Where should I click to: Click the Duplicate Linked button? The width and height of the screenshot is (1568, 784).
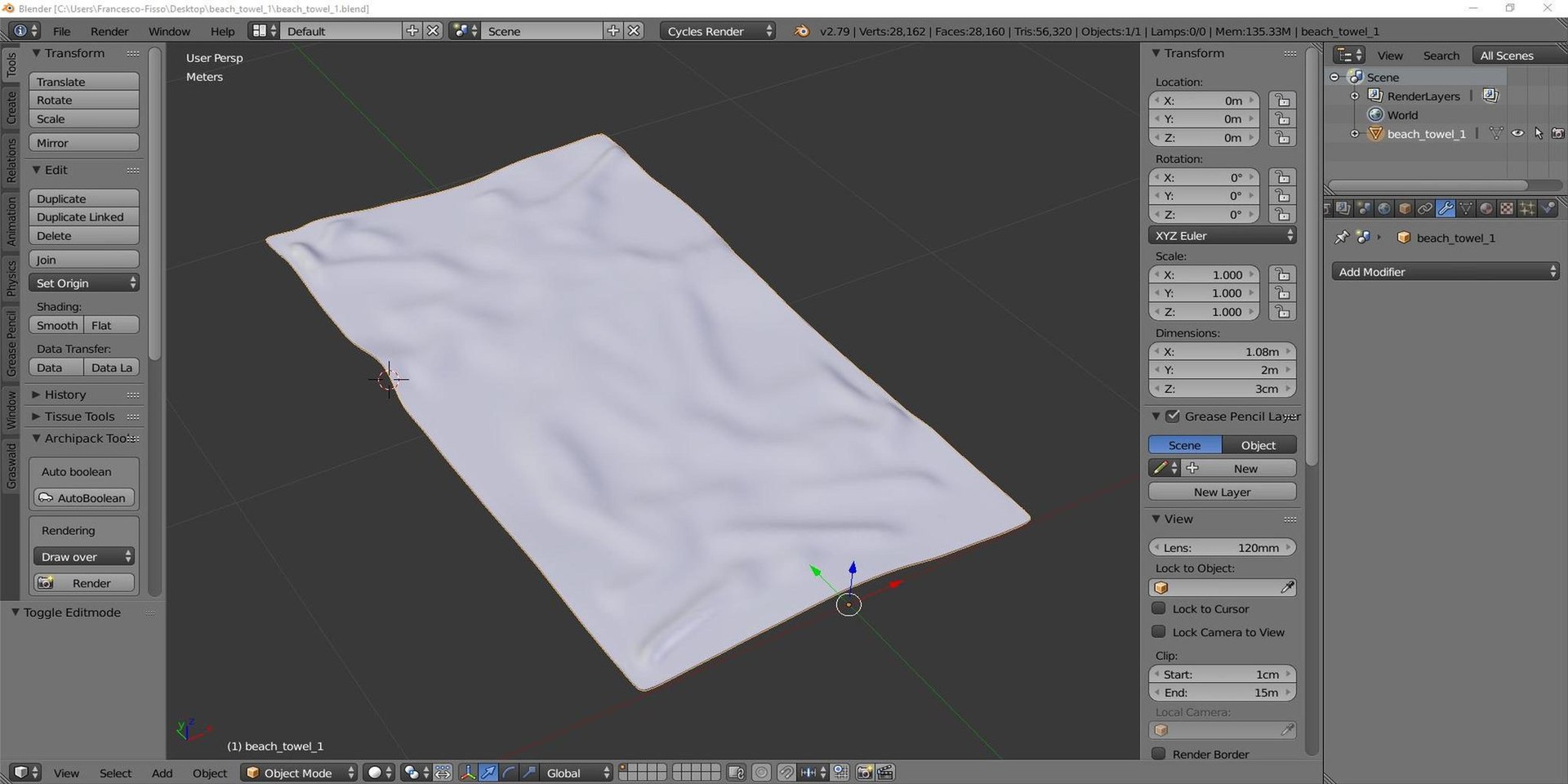tap(84, 217)
